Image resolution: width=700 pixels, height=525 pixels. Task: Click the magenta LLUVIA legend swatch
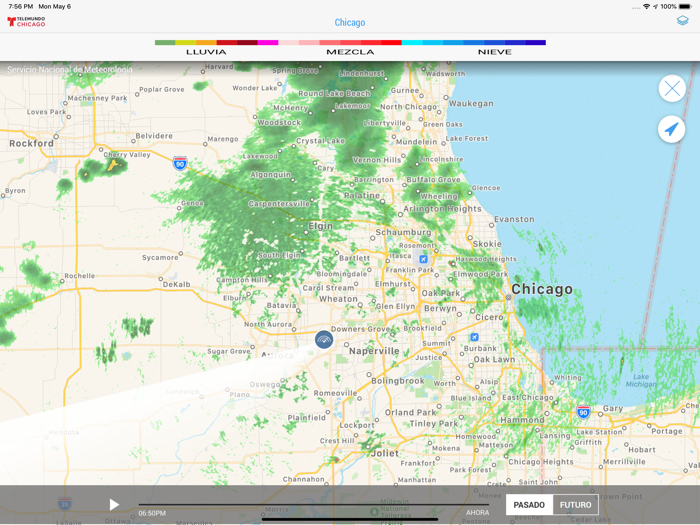(268, 42)
